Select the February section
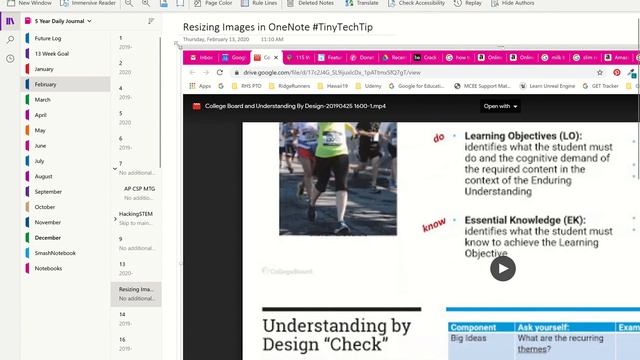The image size is (640, 360). (65, 84)
